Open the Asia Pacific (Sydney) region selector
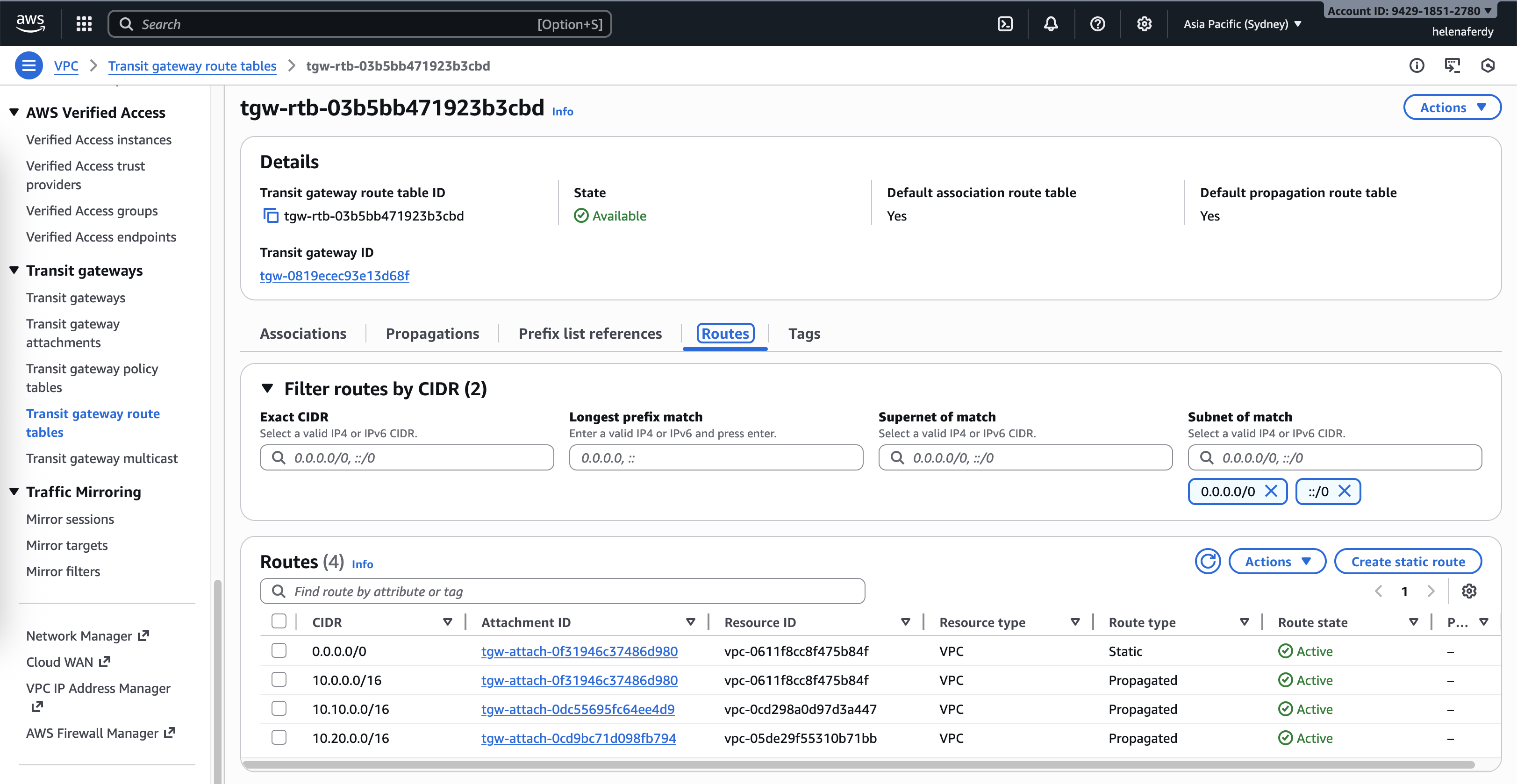1517x784 pixels. point(1242,24)
